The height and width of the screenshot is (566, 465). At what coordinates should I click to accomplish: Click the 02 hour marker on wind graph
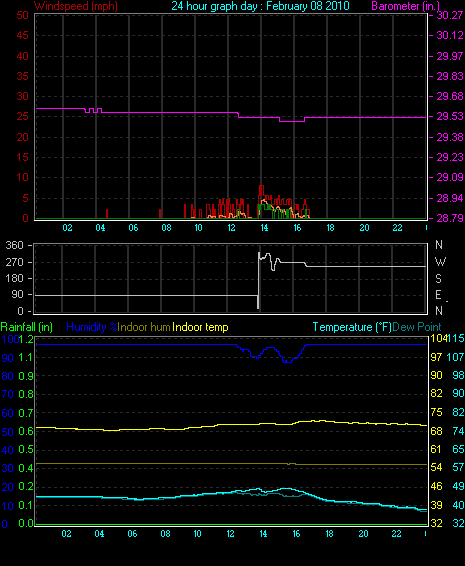(68, 228)
